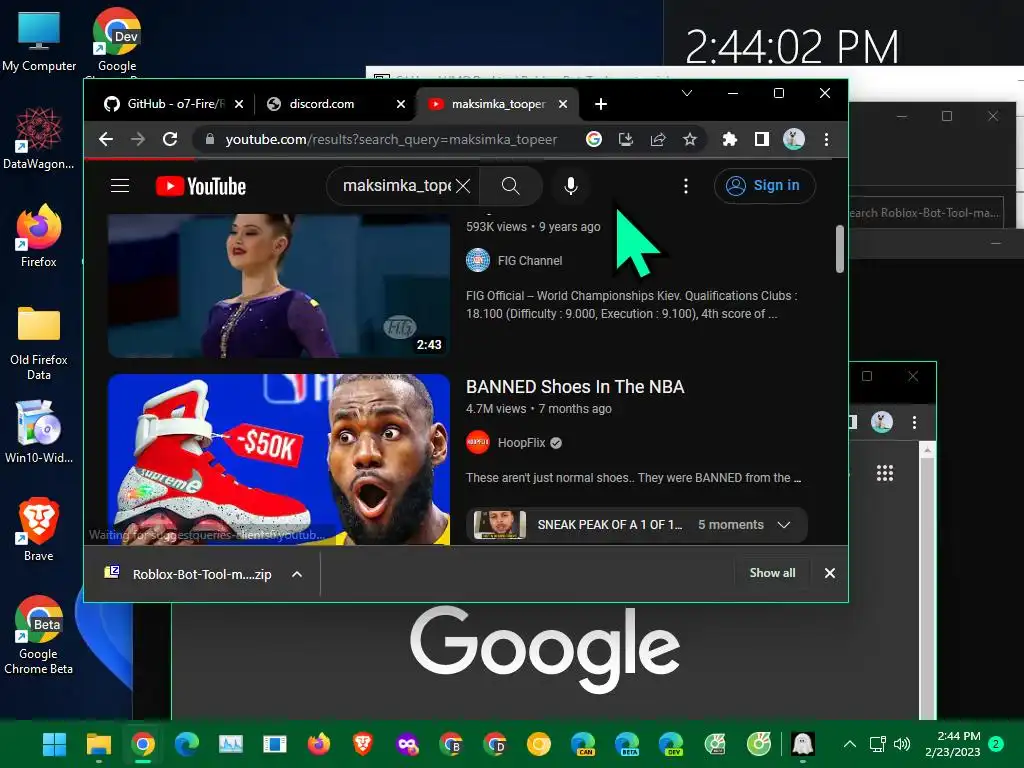Viewport: 1024px width, 768px height.
Task: Open profile avatar in the background Chrome window
Action: pos(882,422)
